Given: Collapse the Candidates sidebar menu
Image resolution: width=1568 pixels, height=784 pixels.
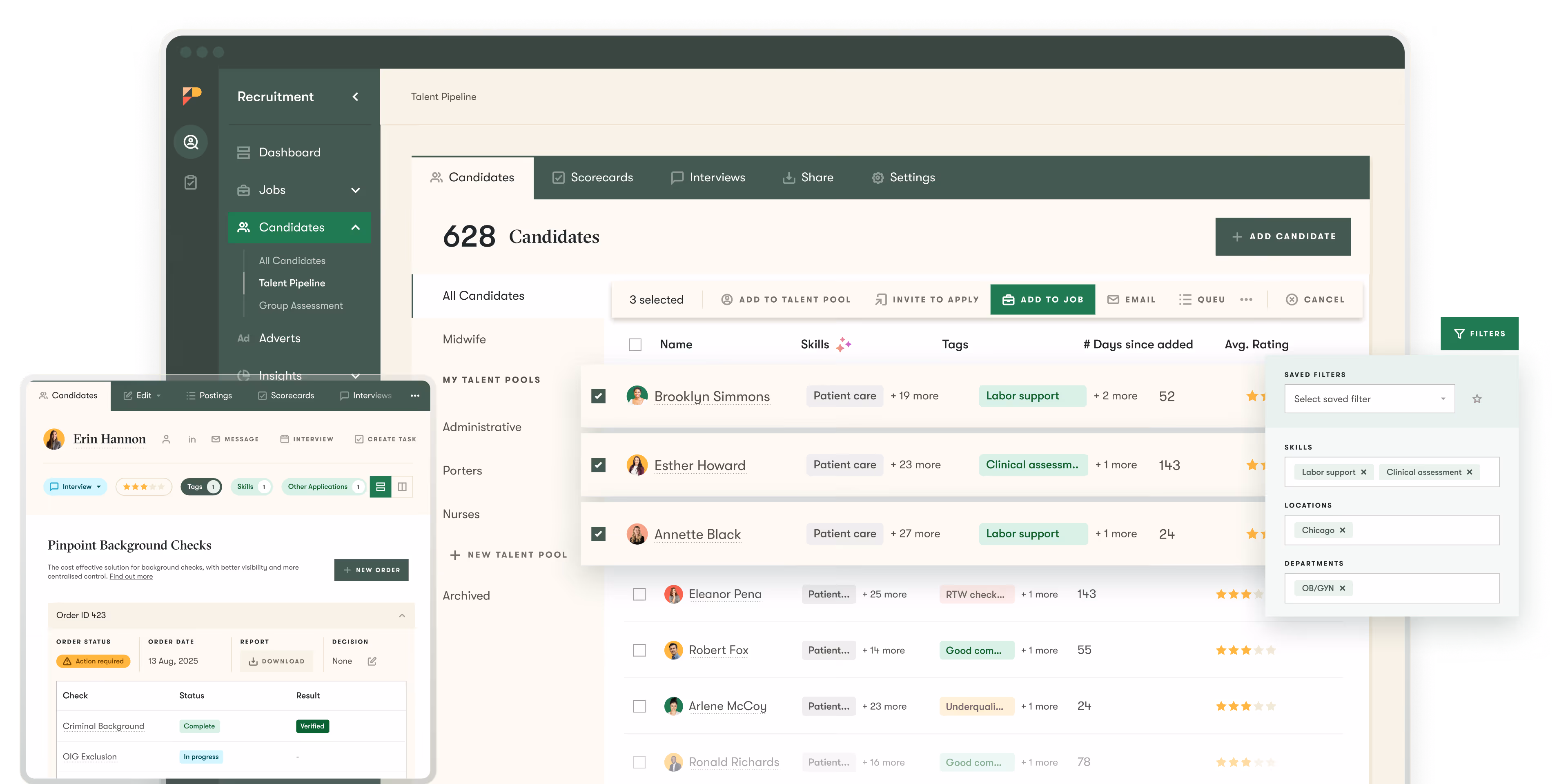Looking at the screenshot, I should tap(356, 228).
